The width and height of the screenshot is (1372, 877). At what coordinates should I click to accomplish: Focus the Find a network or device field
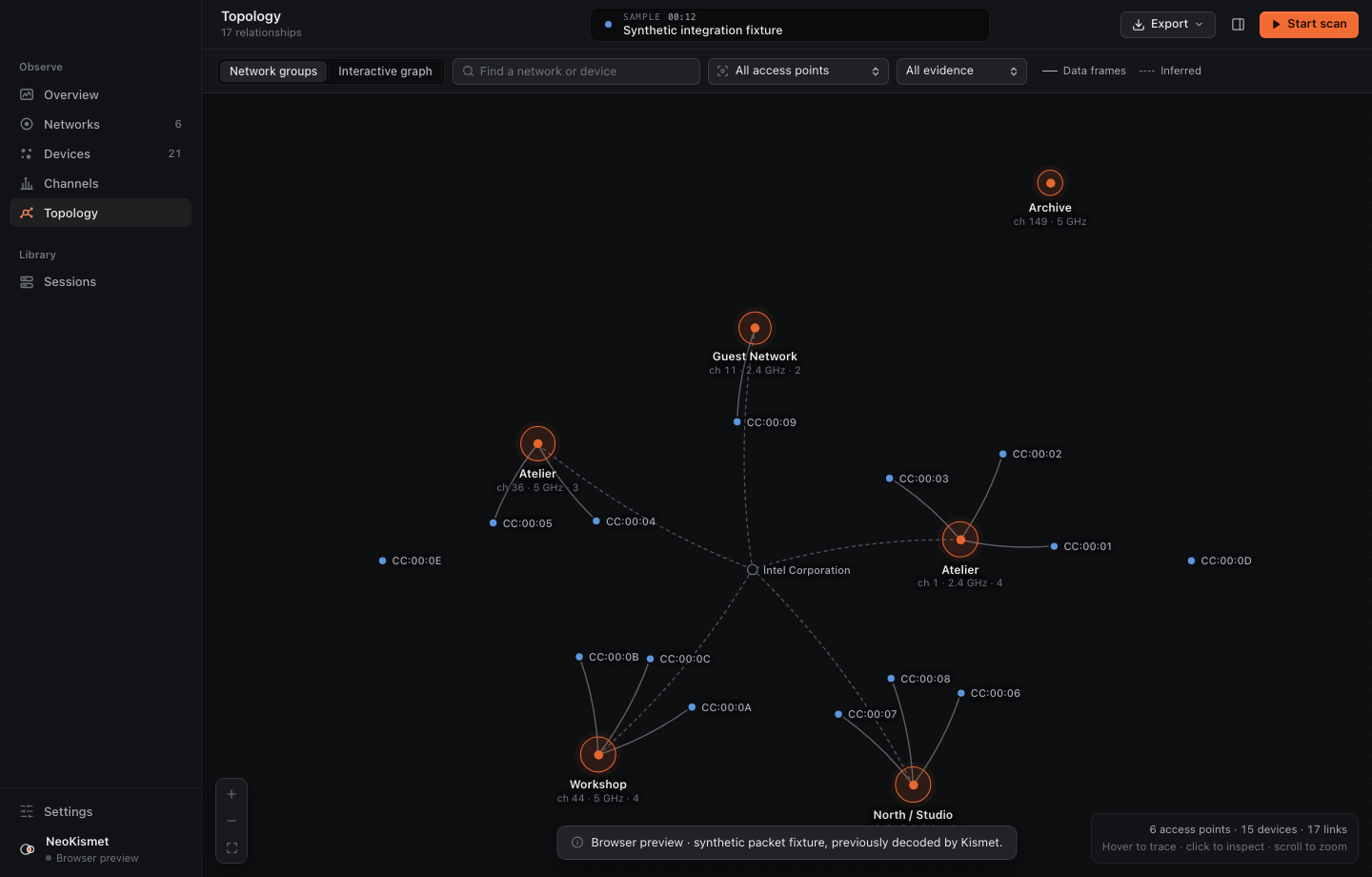[576, 71]
